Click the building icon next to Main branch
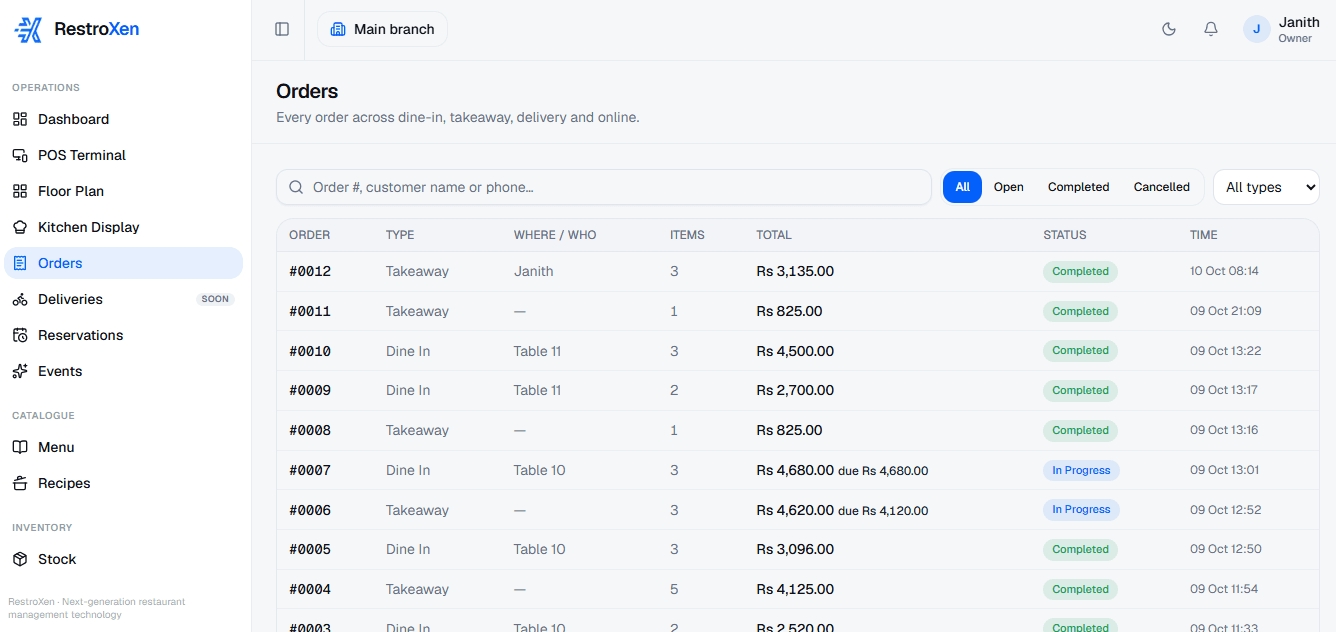1336x632 pixels. click(x=338, y=29)
